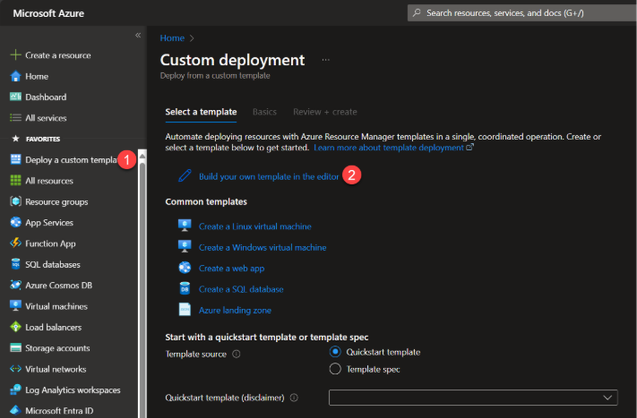Open Virtual machines in the sidebar

coord(56,306)
